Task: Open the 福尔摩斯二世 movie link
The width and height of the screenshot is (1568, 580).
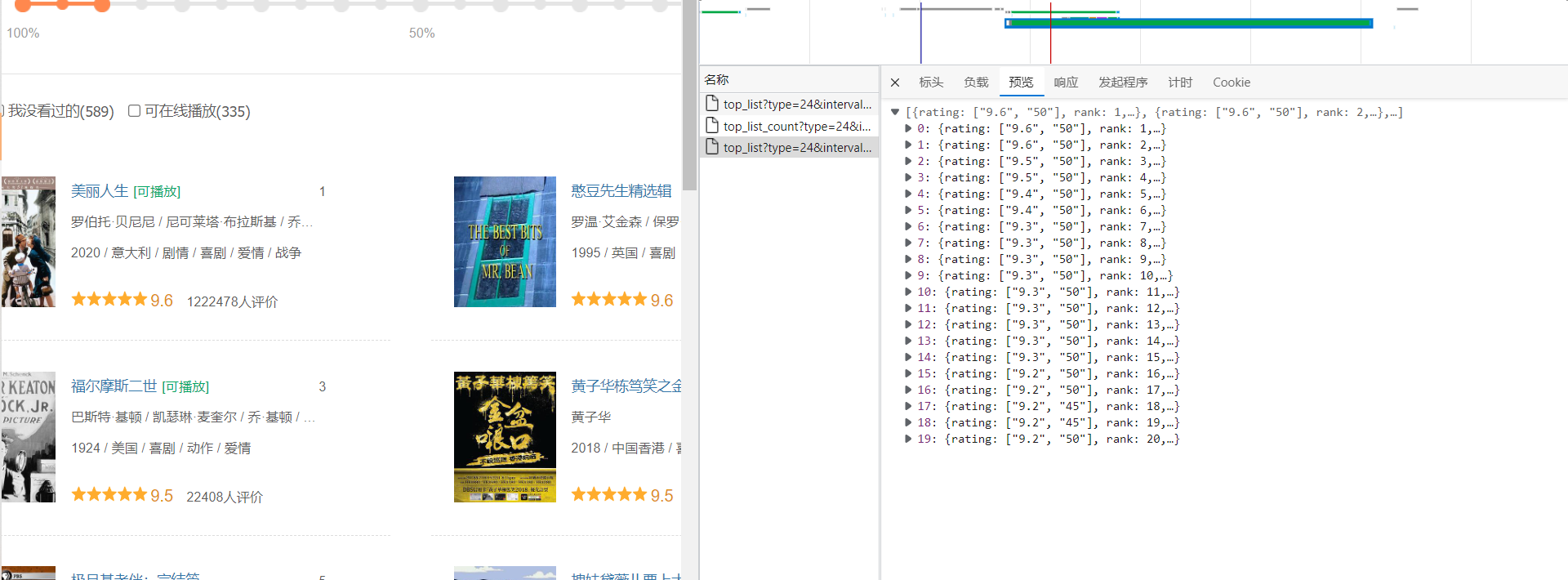Action: [x=114, y=386]
